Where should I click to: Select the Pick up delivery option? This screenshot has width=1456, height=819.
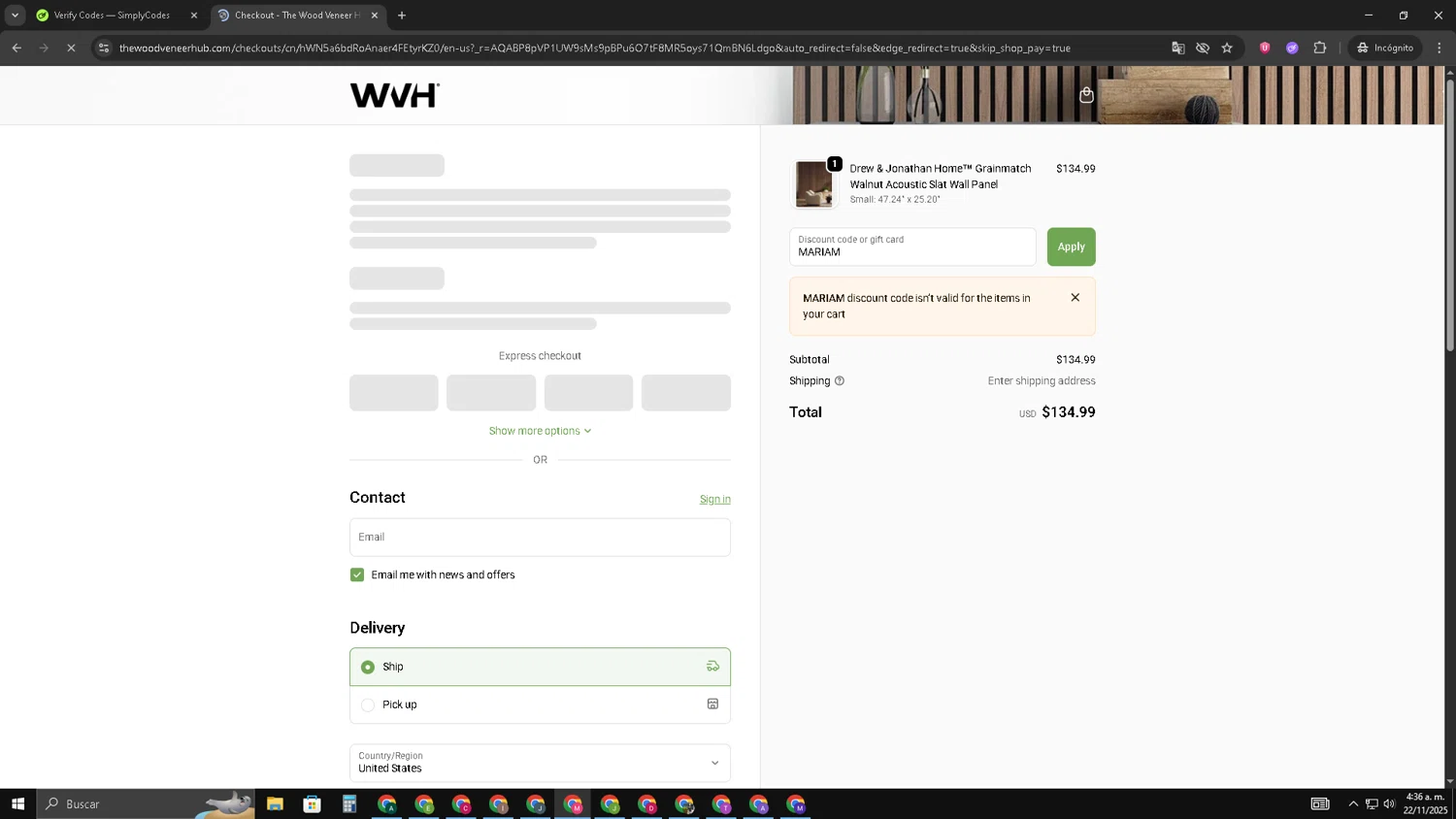540,704
